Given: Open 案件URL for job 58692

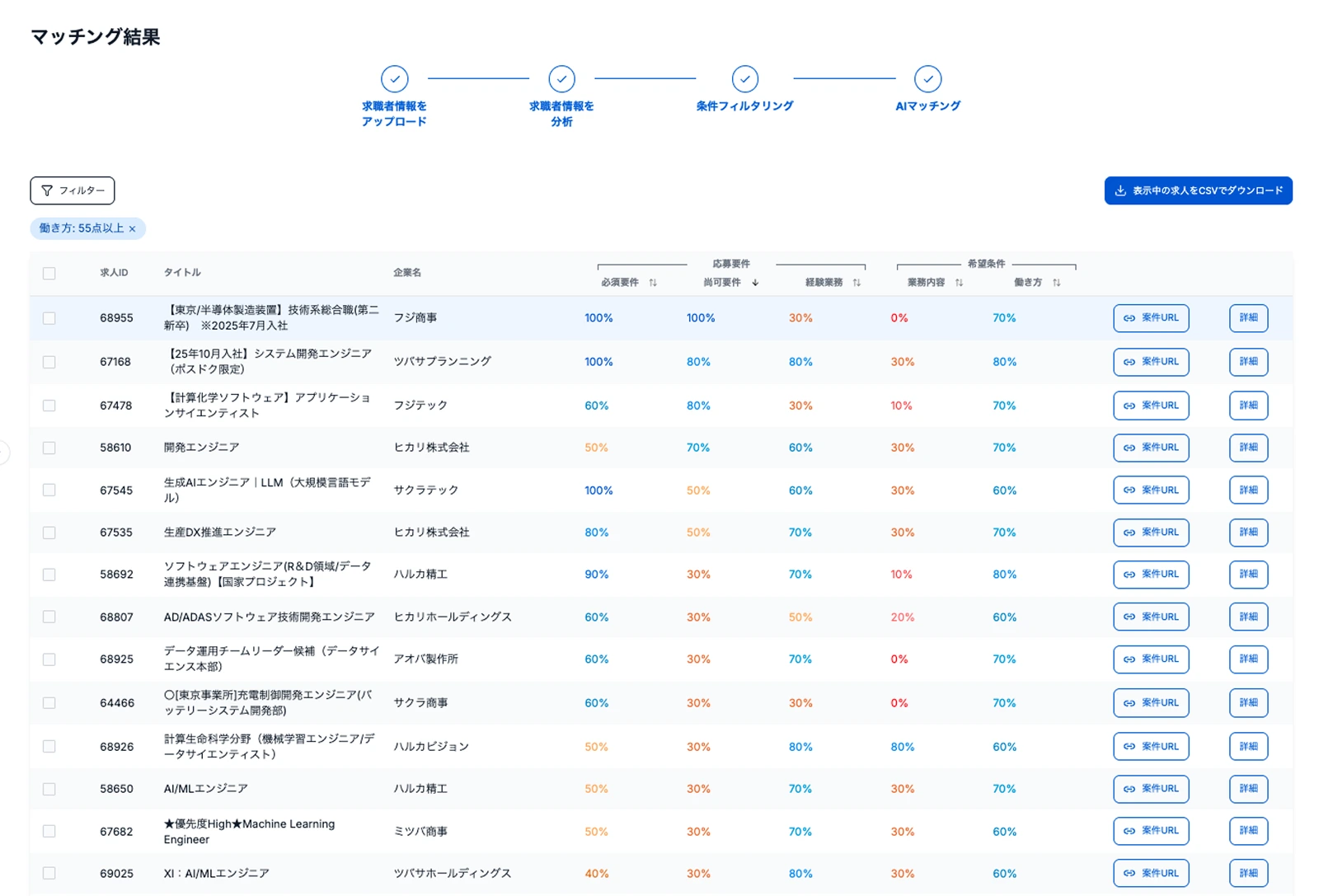Looking at the screenshot, I should tap(1151, 575).
